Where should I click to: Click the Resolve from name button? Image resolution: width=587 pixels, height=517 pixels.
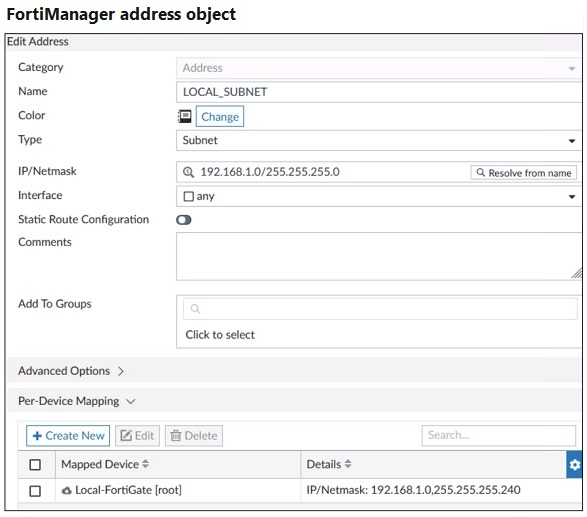pos(524,173)
